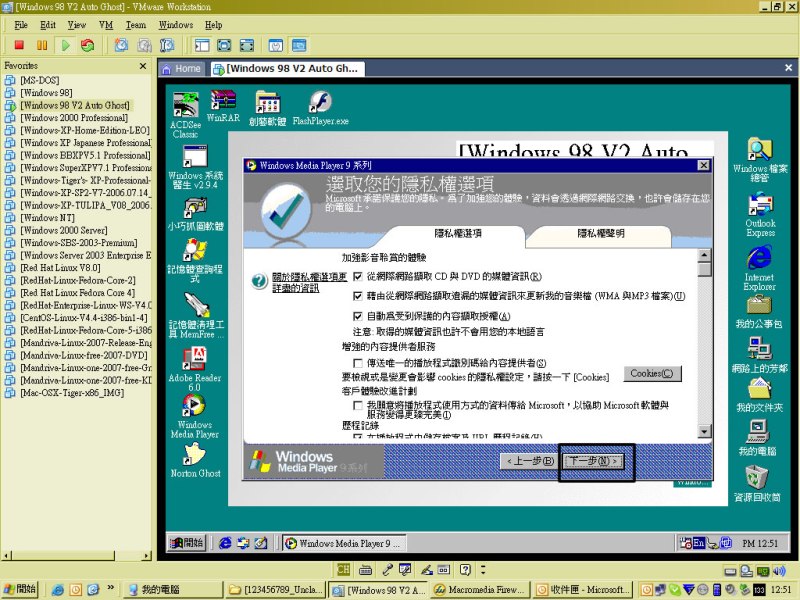Click Internet Explorer quick launch icon in guest taskbar
The image size is (800, 600).
point(225,543)
